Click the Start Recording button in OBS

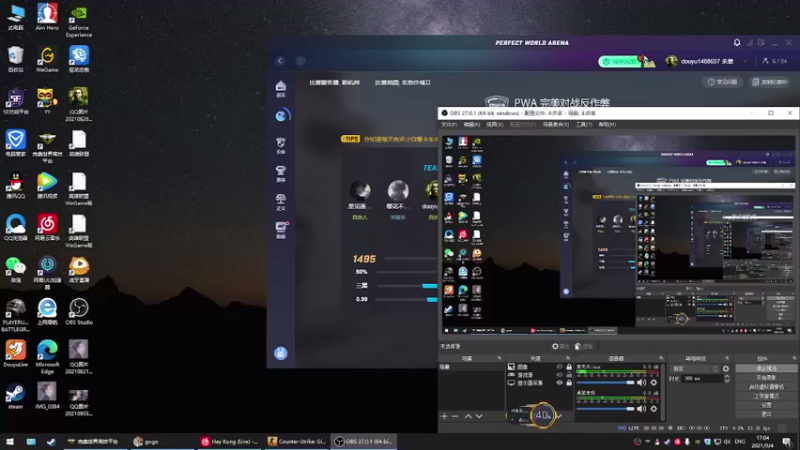point(766,378)
